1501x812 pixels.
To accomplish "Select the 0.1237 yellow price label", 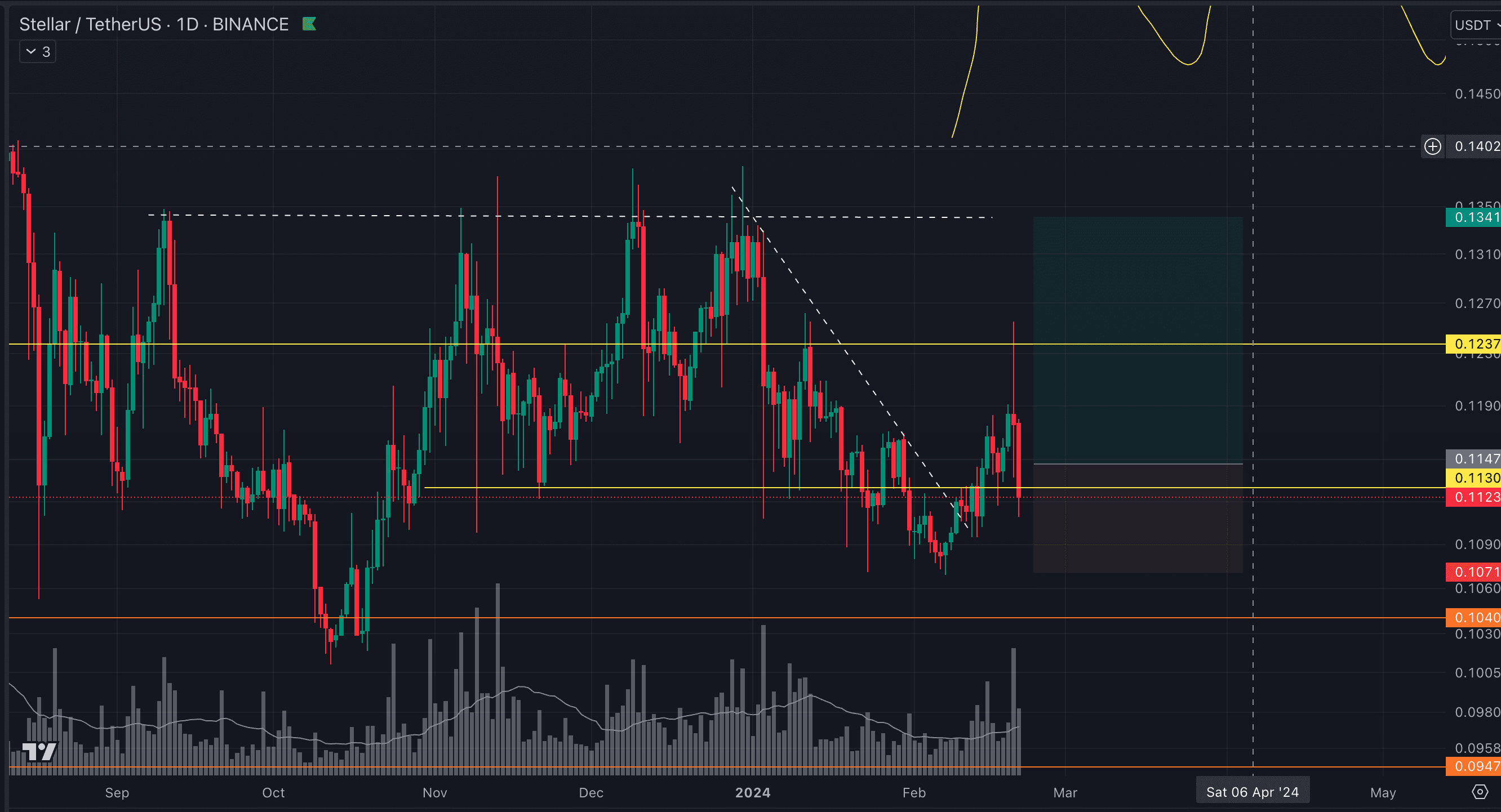I will [1473, 343].
